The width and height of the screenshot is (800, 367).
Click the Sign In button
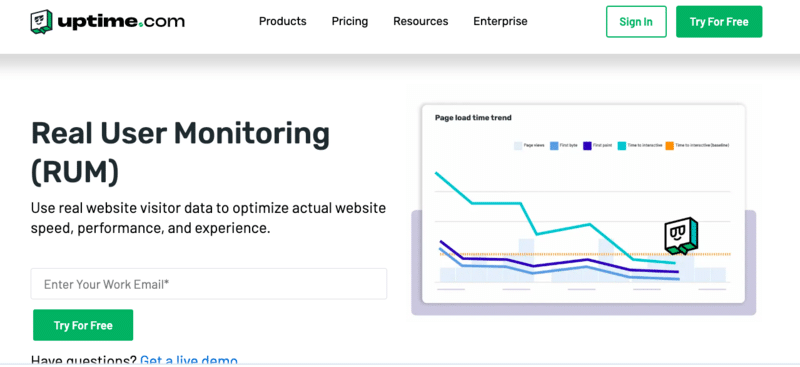coord(636,21)
